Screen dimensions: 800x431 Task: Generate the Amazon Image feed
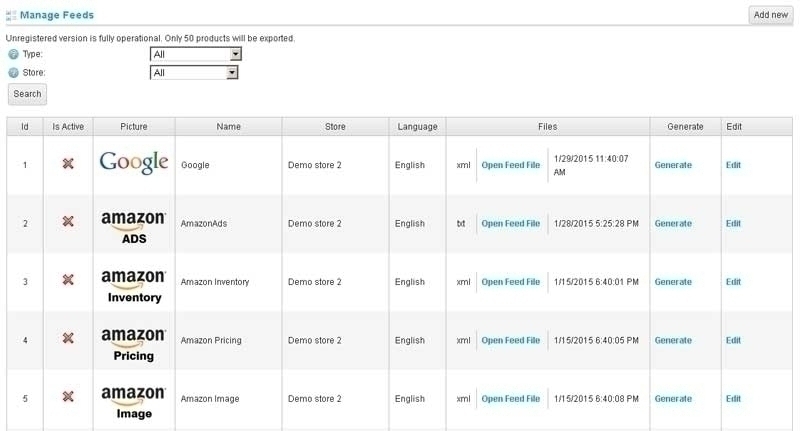[x=673, y=399]
